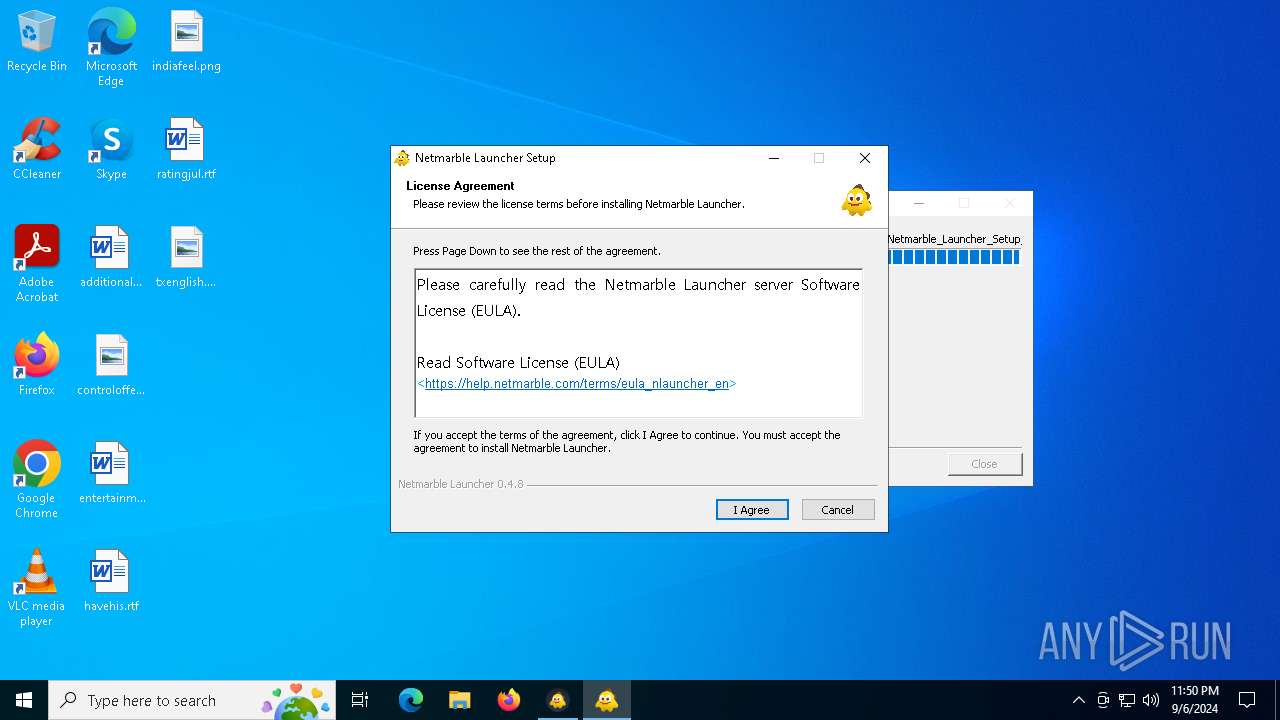Show hidden system tray icons
The width and height of the screenshot is (1280, 720).
1078,700
